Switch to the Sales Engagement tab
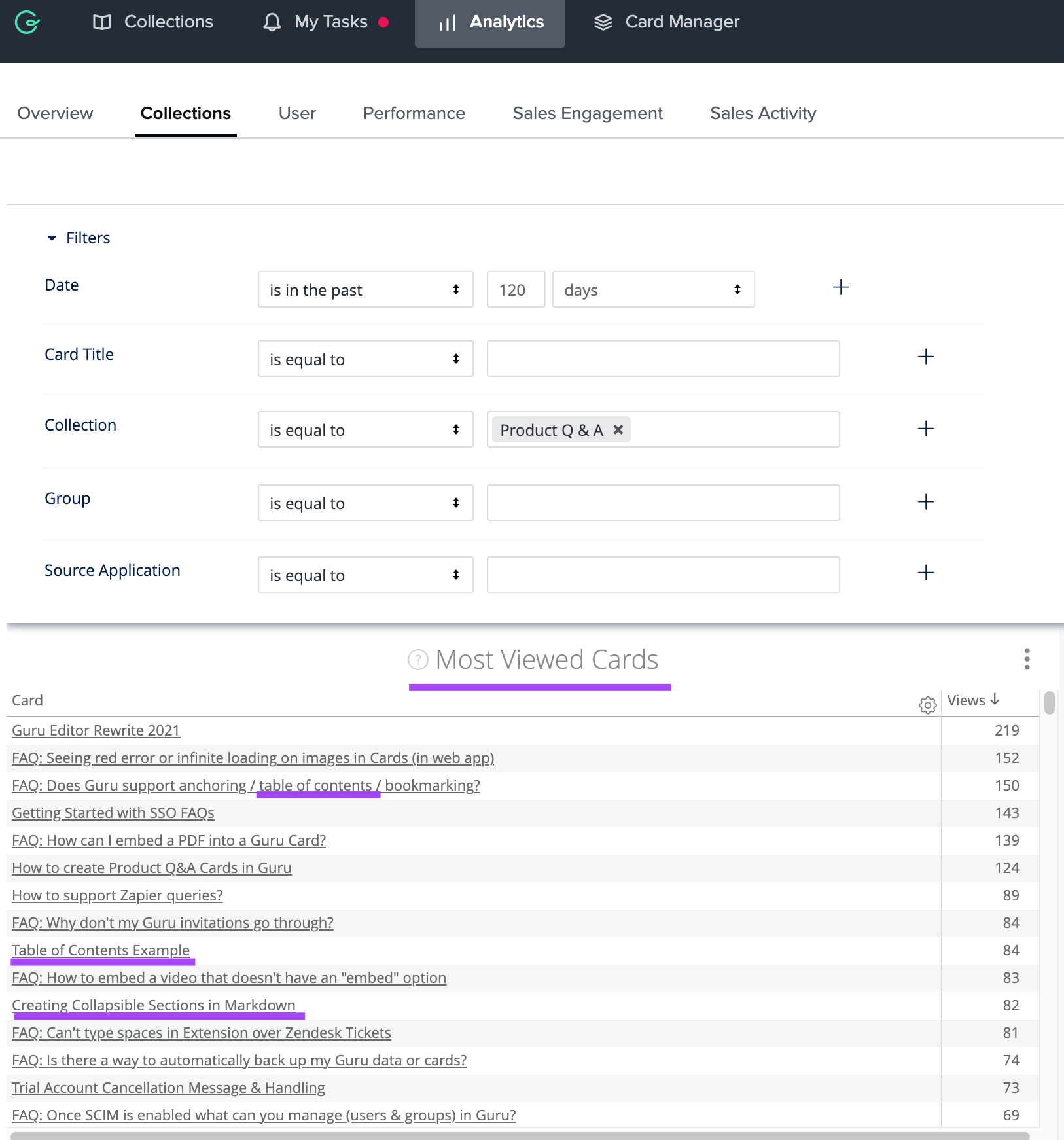Viewport: 1064px width, 1140px height. pyautogui.click(x=588, y=113)
